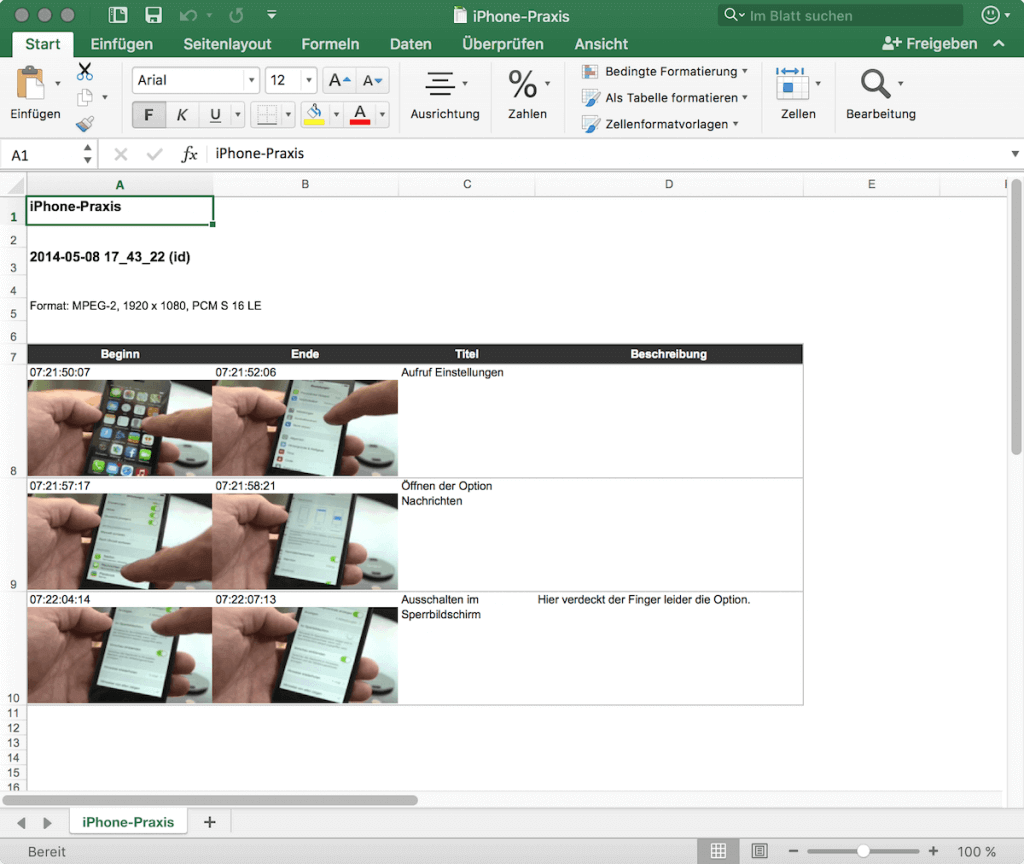
Task: Open the insert function fx icon
Action: [x=189, y=154]
